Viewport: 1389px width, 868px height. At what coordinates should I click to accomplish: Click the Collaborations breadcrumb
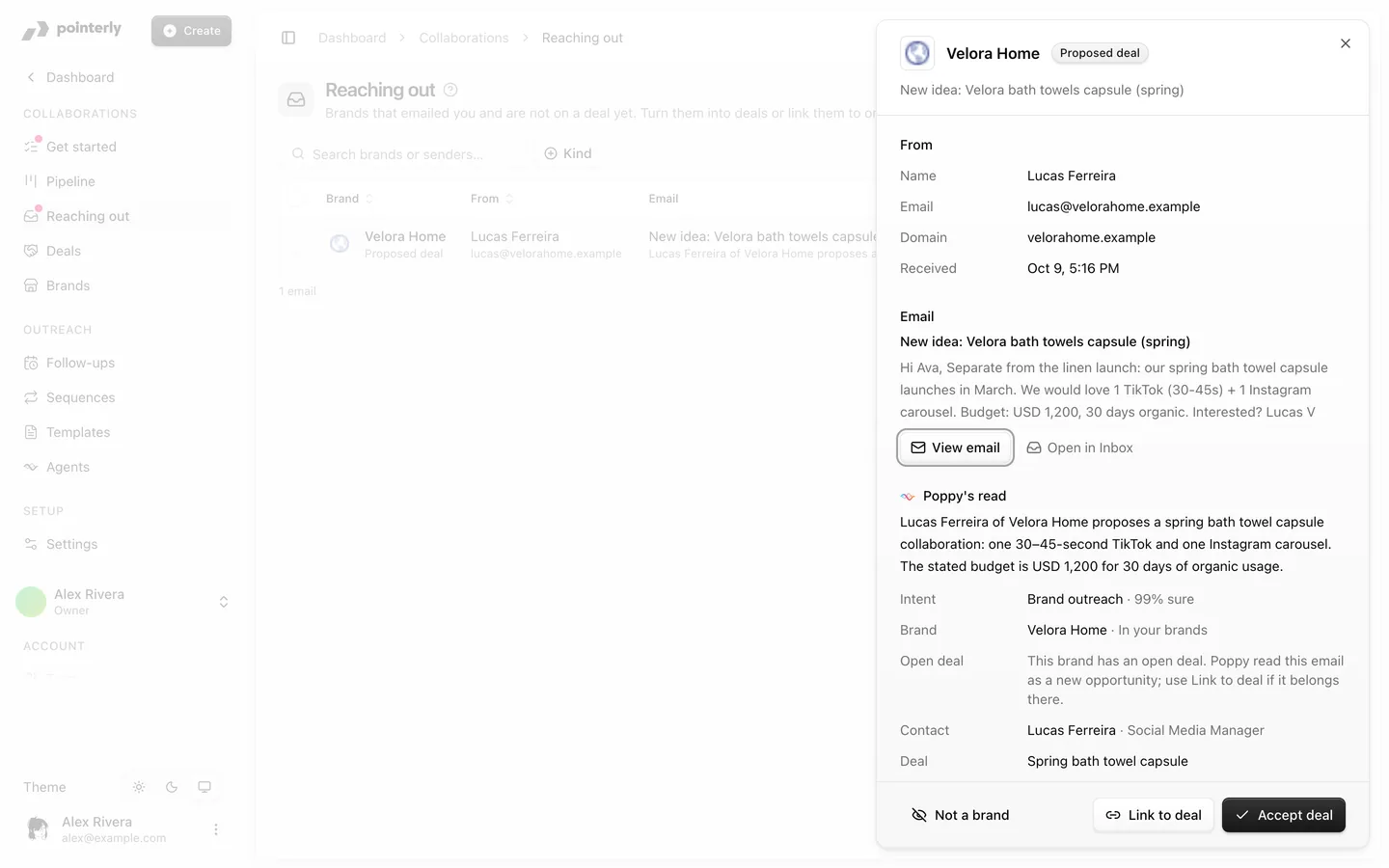click(464, 38)
